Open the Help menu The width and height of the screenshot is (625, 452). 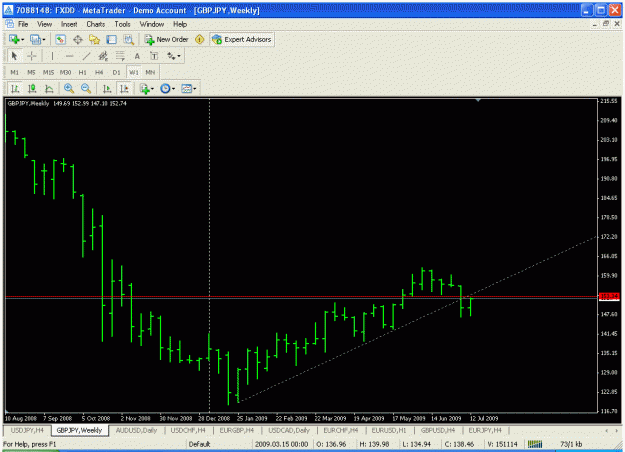point(180,24)
